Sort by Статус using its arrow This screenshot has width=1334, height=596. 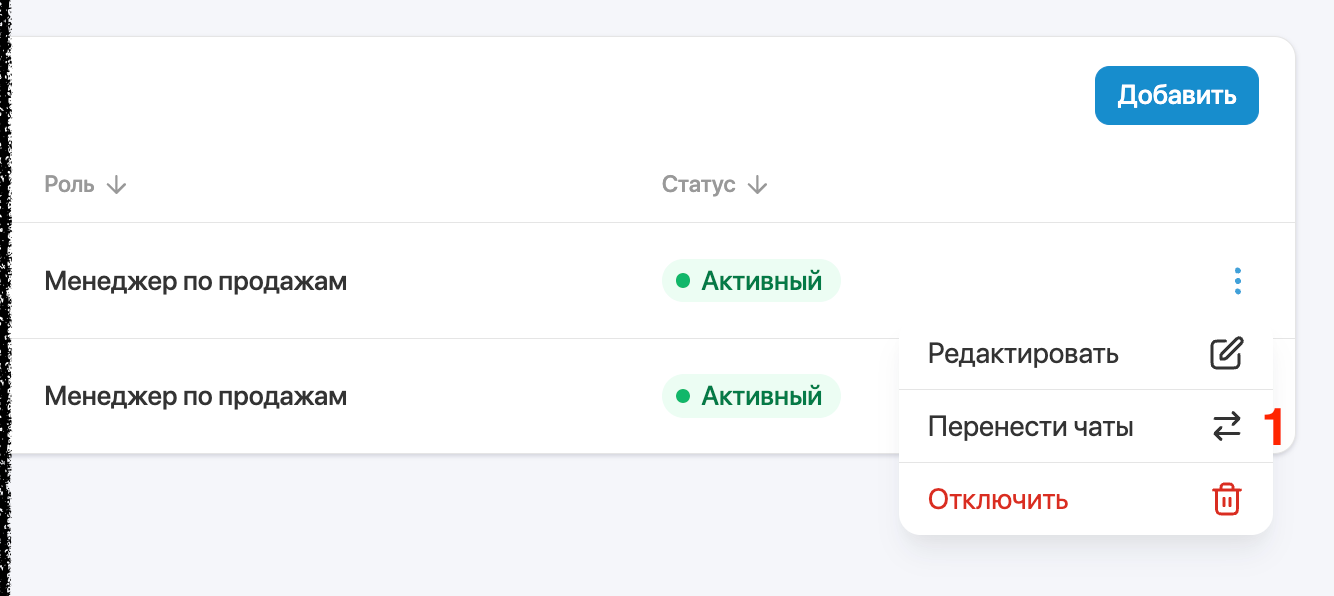click(x=757, y=185)
